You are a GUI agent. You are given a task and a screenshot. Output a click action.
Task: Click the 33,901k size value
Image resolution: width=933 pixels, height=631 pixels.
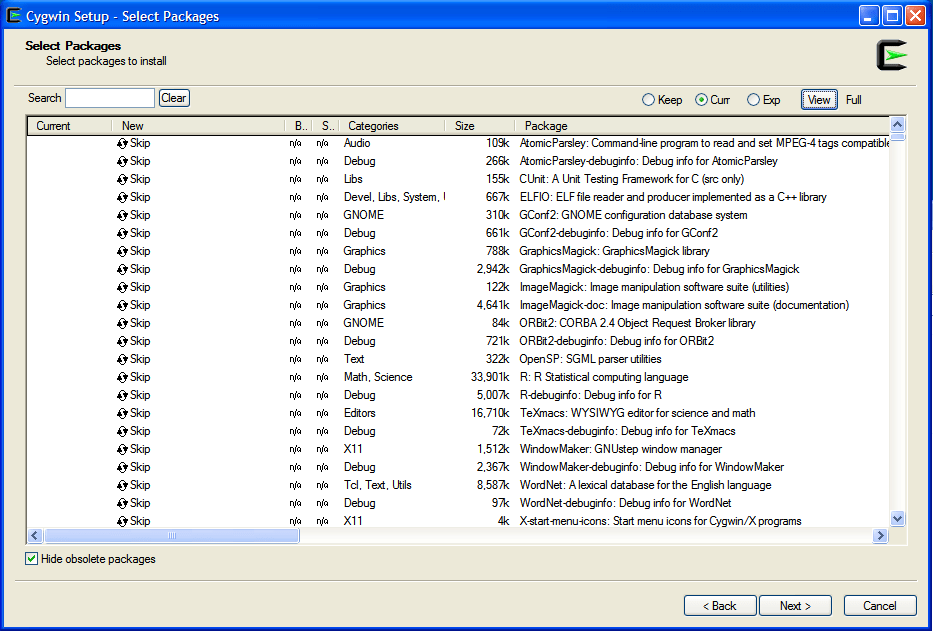tap(490, 377)
